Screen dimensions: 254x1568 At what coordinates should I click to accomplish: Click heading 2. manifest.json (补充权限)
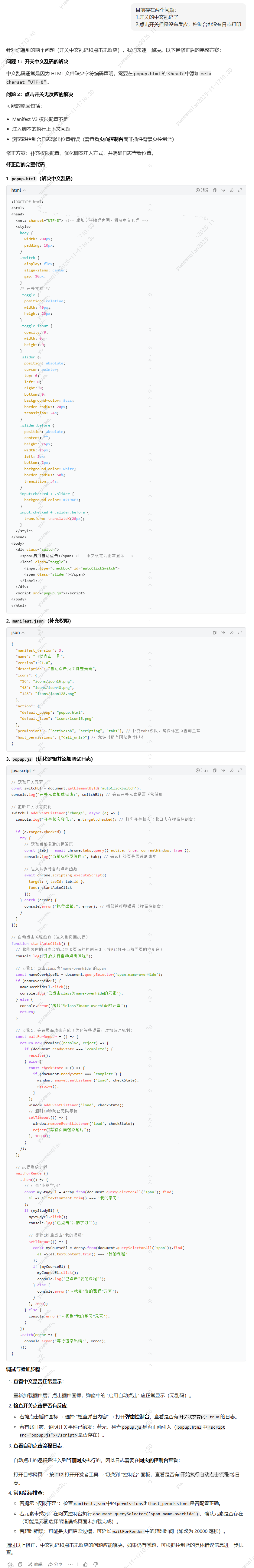pos(38,621)
